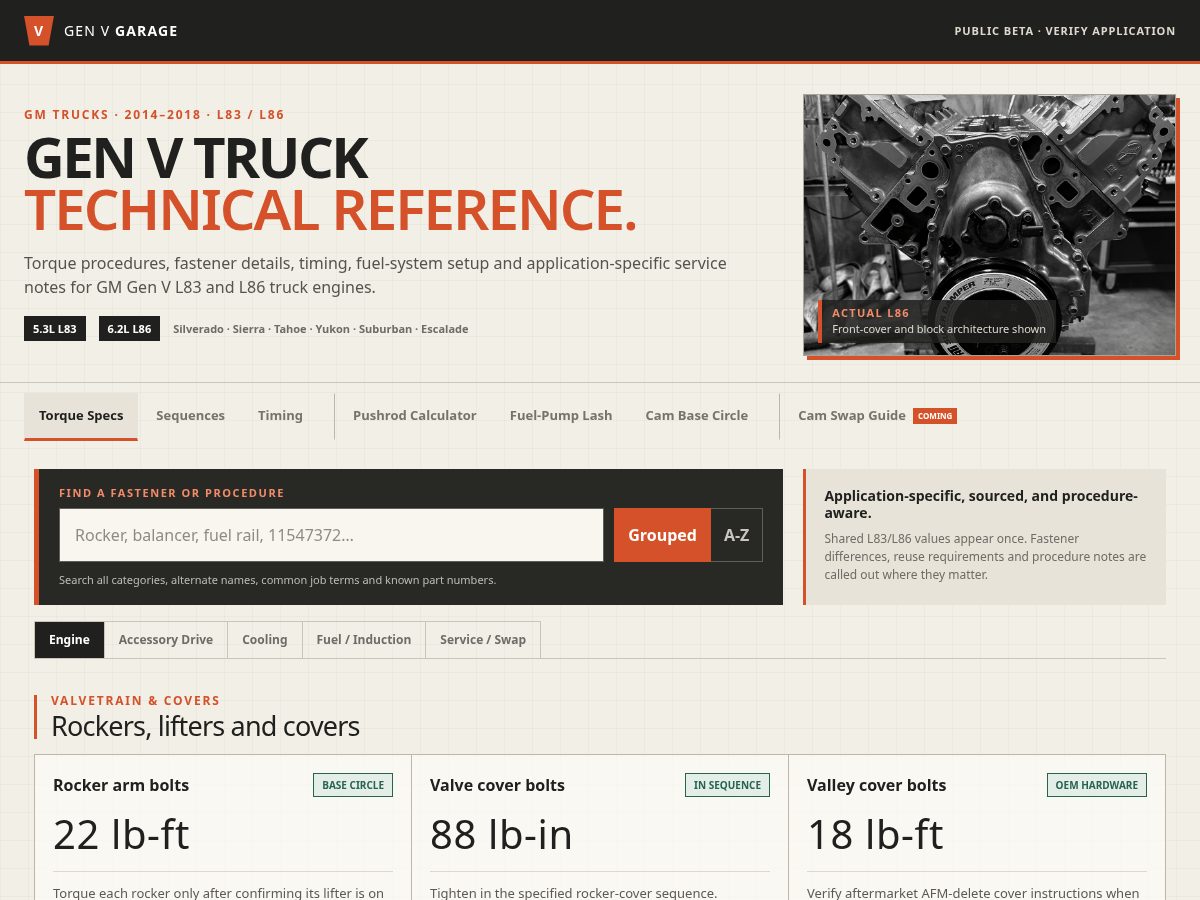
Task: Click the Application-specific, sourced info heading
Action: (981, 504)
